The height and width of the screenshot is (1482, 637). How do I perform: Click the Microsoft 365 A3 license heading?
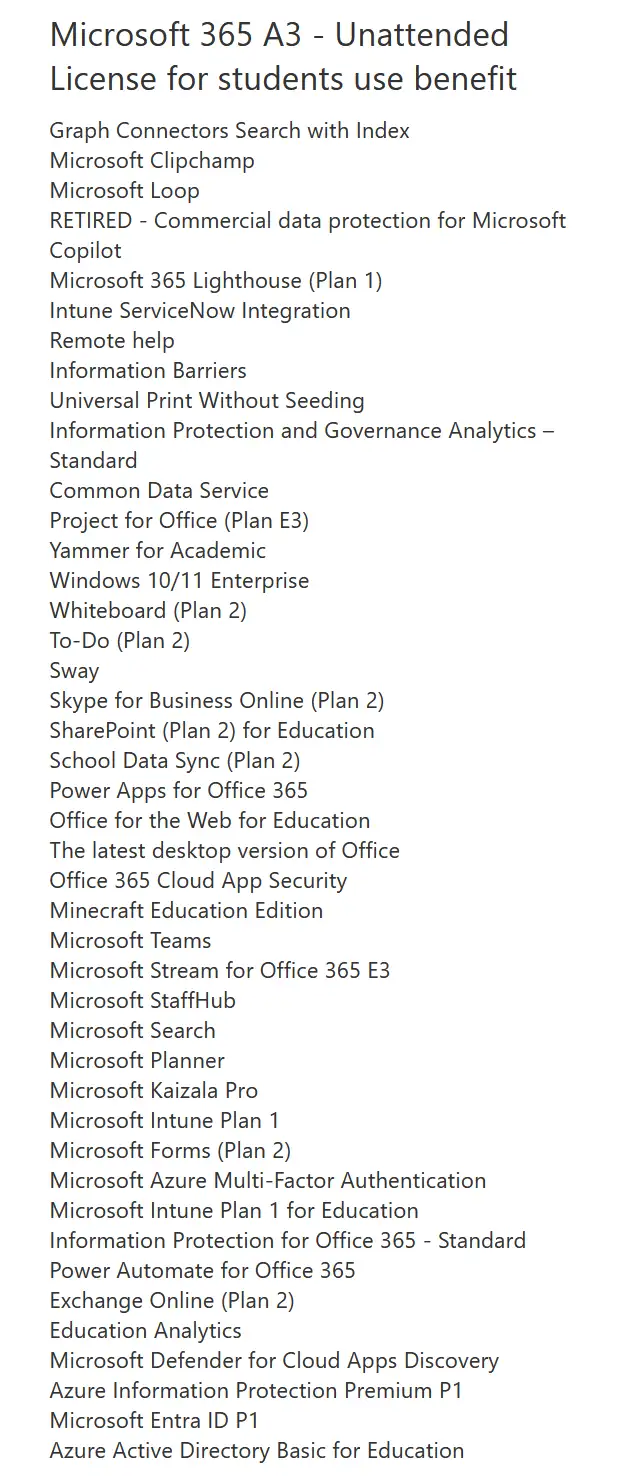point(283,56)
